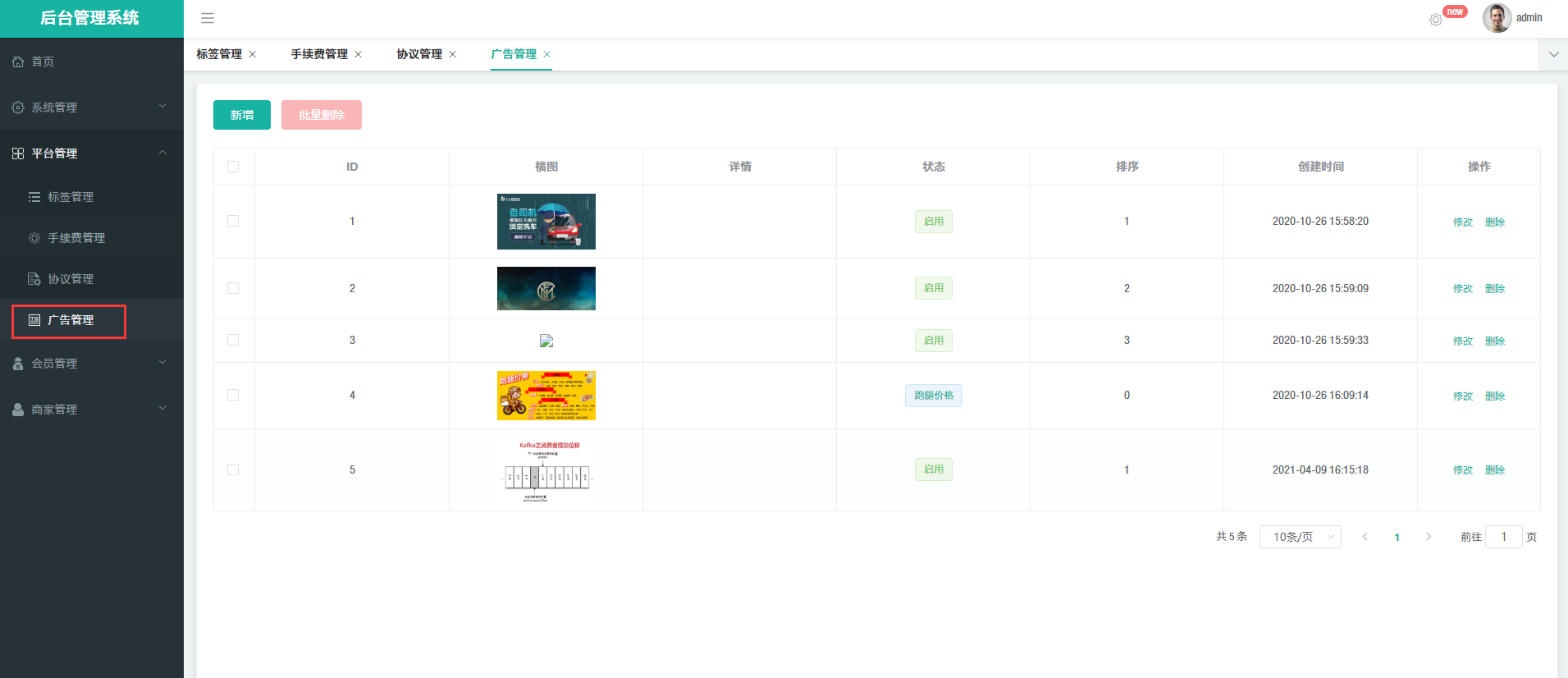Click the hamburger sidebar collapse icon
1568x678 pixels.
coord(208,18)
